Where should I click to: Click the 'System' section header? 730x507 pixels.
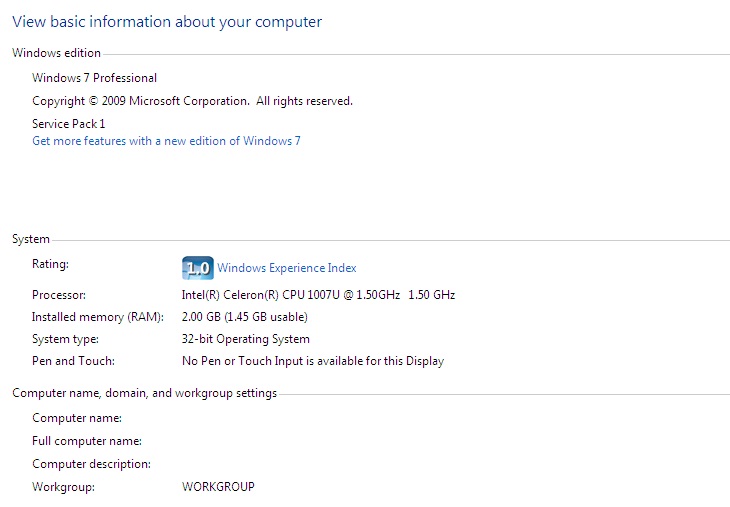click(x=31, y=239)
